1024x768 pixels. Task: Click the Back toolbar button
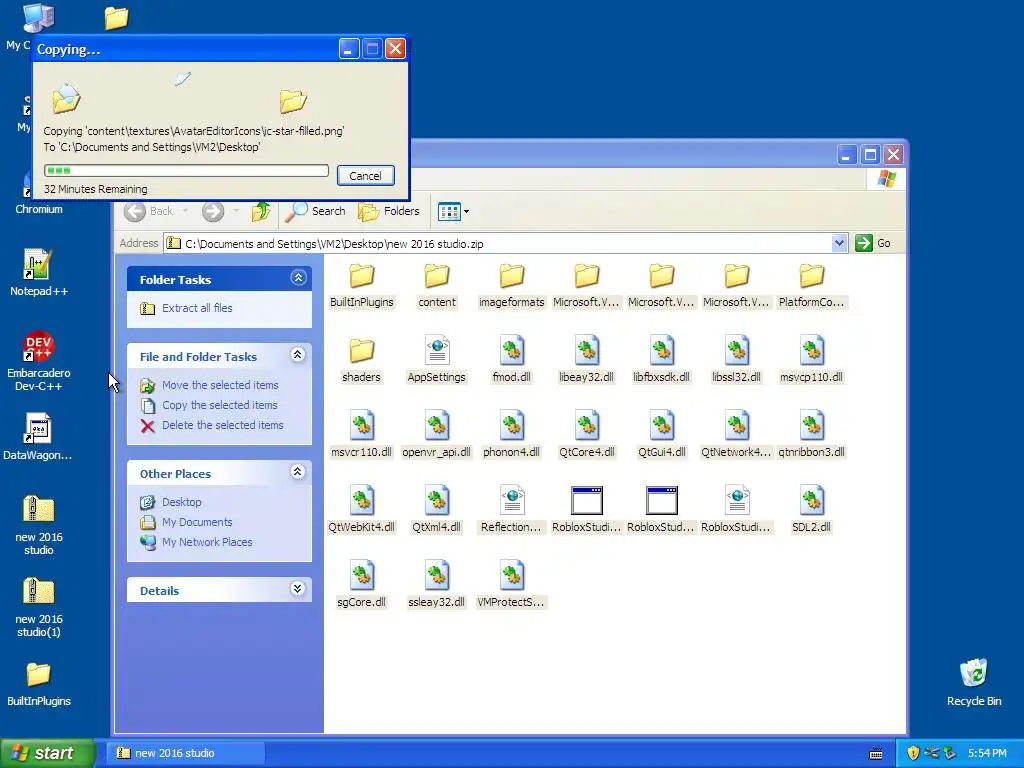pos(150,211)
